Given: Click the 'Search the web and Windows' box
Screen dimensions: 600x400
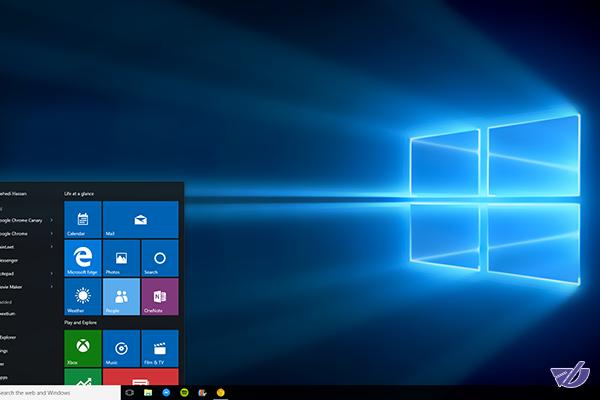Looking at the screenshot, I should tap(60, 393).
